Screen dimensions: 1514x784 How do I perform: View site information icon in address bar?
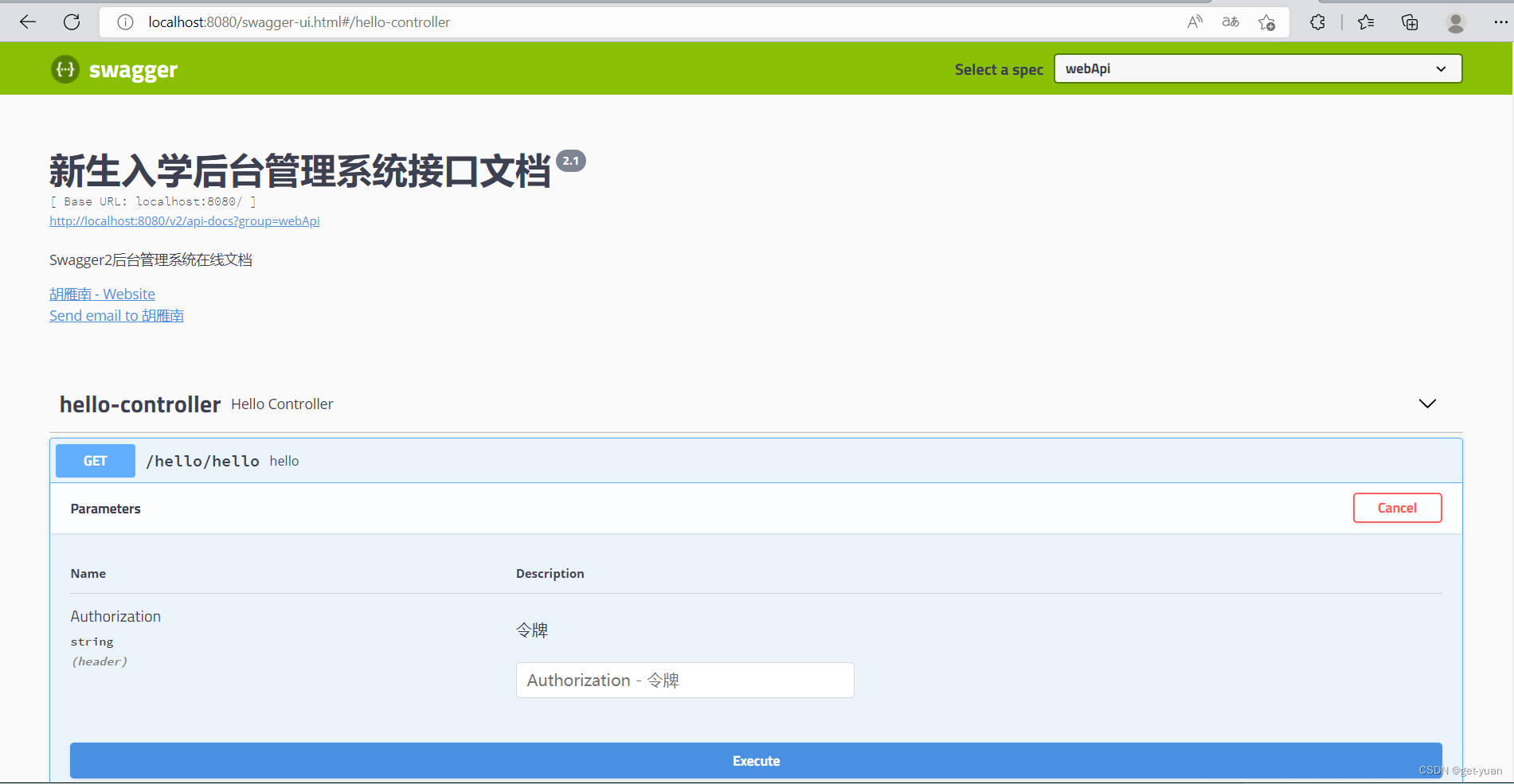coord(125,22)
